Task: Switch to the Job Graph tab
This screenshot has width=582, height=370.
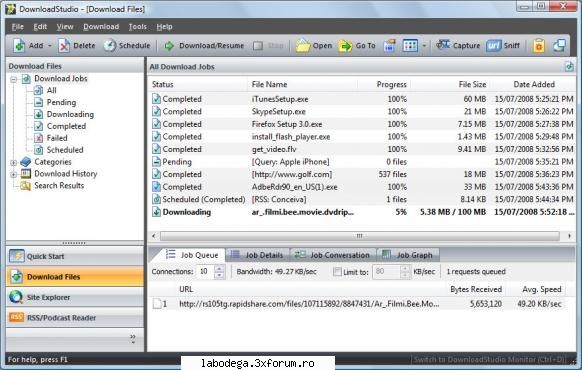Action: [408, 255]
